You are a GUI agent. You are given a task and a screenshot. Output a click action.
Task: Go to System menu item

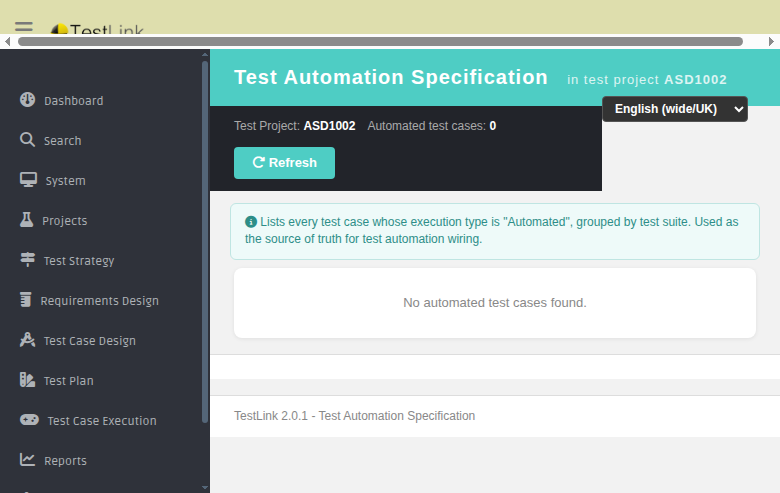(x=66, y=181)
